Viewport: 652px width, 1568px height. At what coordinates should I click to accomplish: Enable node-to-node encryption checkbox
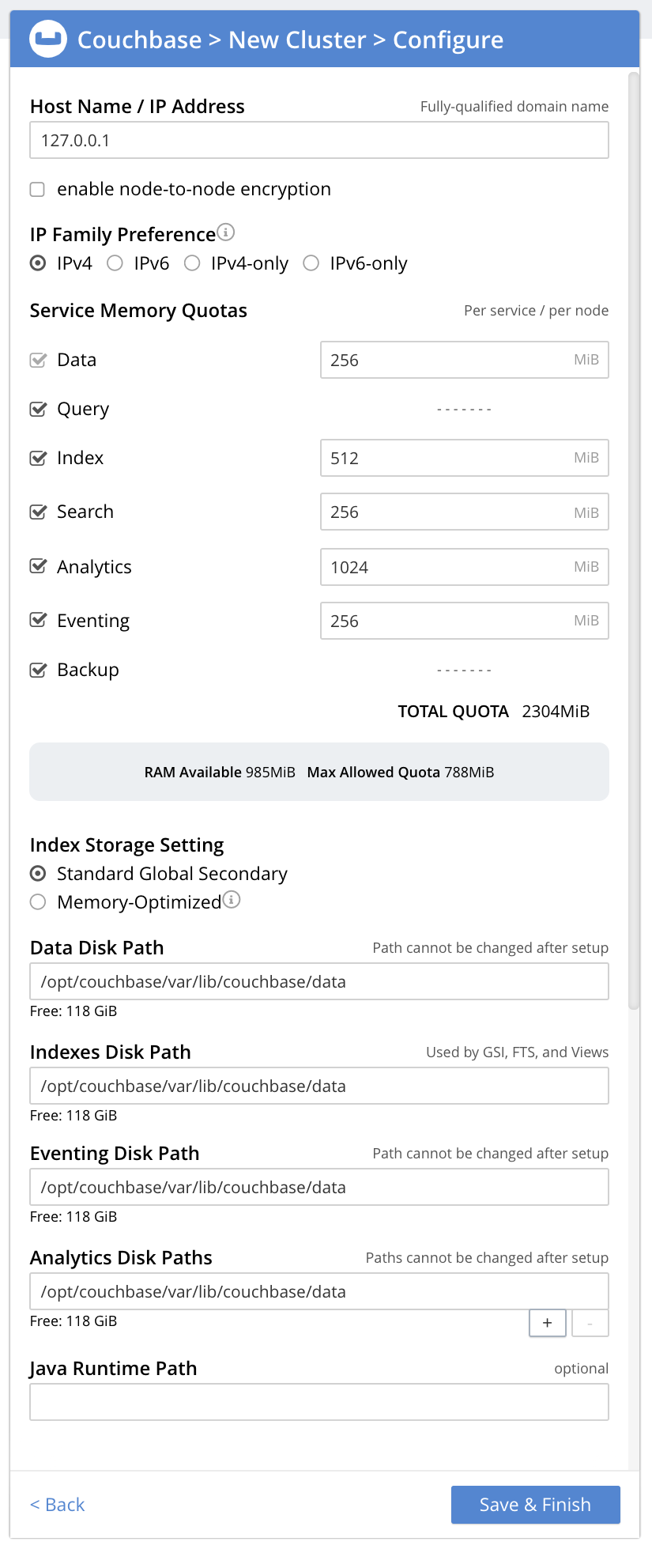[37, 190]
